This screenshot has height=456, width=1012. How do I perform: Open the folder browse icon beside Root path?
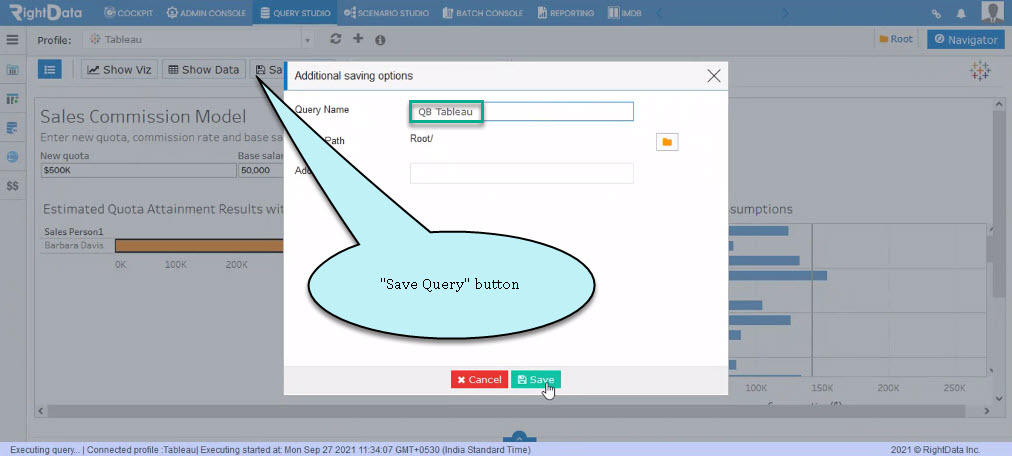coord(667,142)
